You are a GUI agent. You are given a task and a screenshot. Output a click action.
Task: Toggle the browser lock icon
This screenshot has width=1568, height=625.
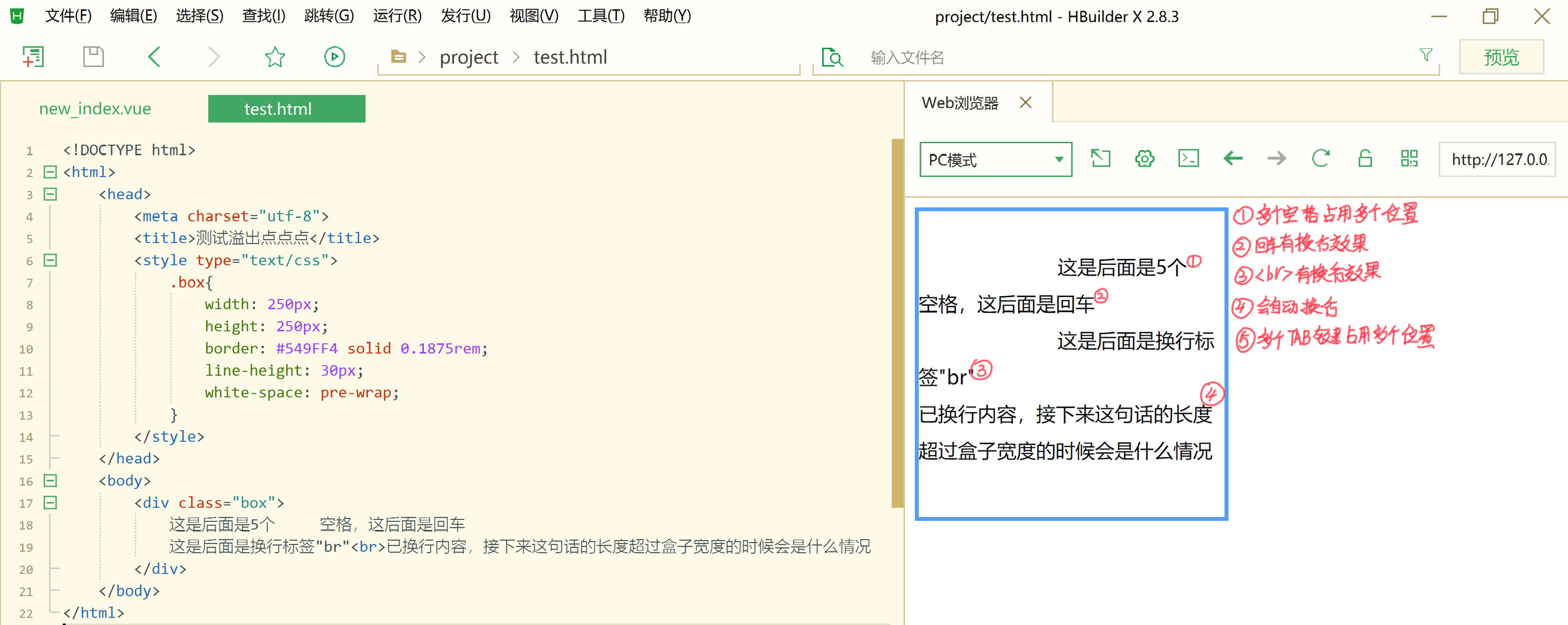point(1365,159)
